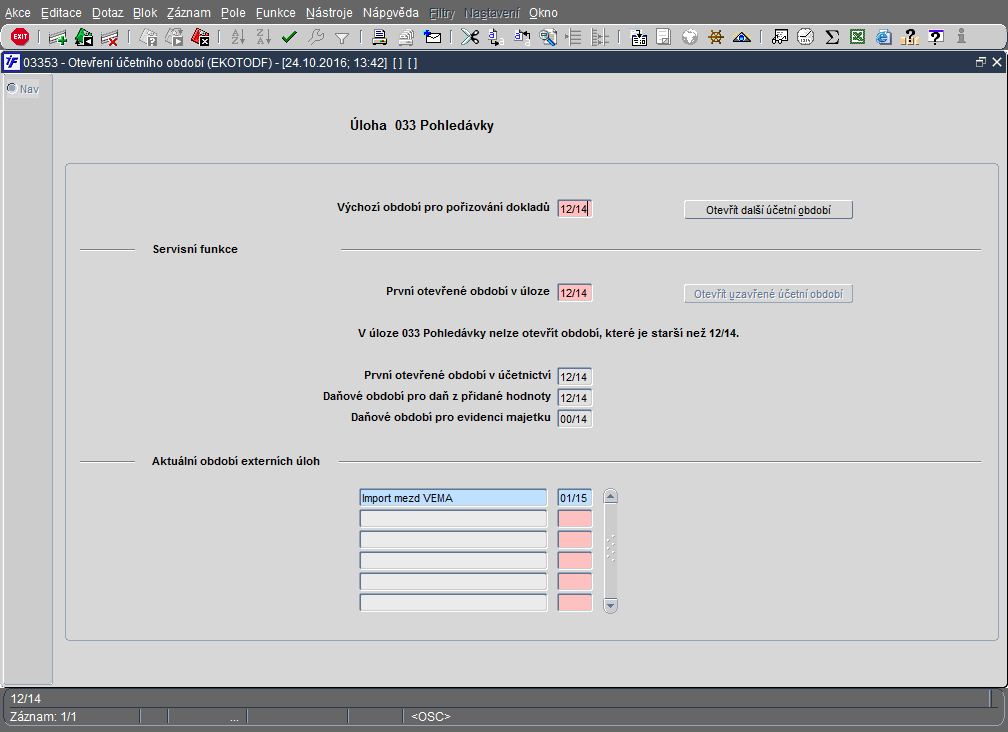This screenshot has width=1008, height=732.
Task: Click the clock icon in toolbar
Action: click(x=806, y=37)
